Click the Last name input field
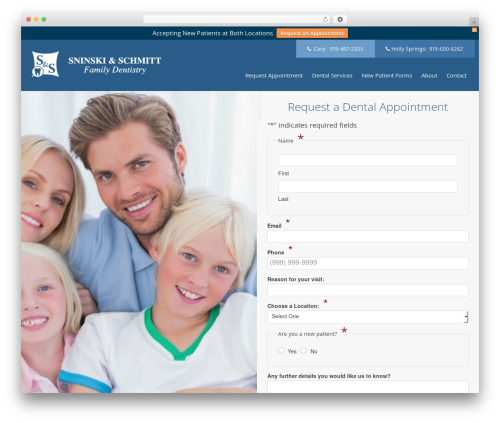This screenshot has height=423, width=500. tap(368, 186)
